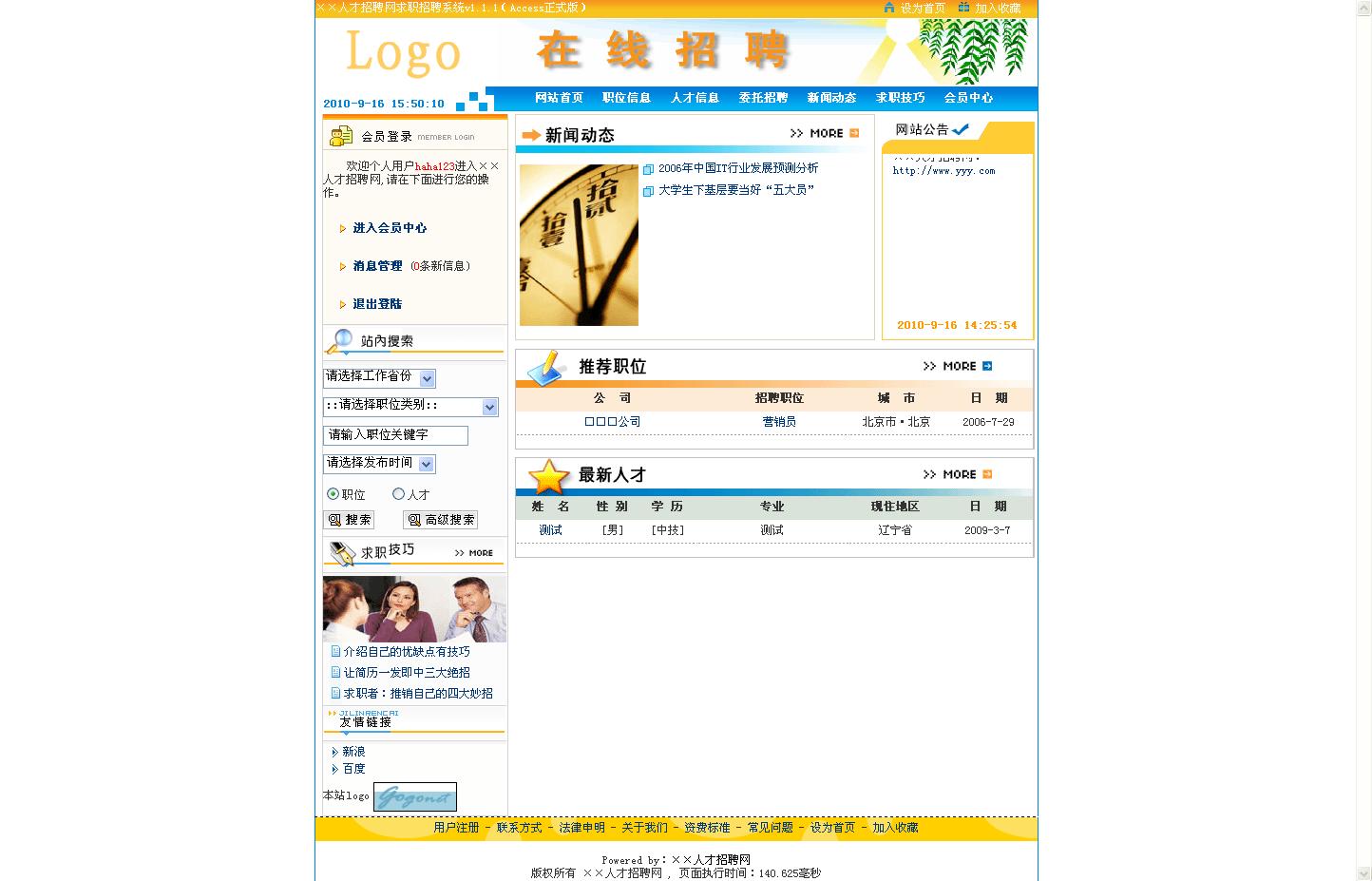This screenshot has width=1372, height=881.
Task: Select the 职位 radio button
Action: click(333, 494)
